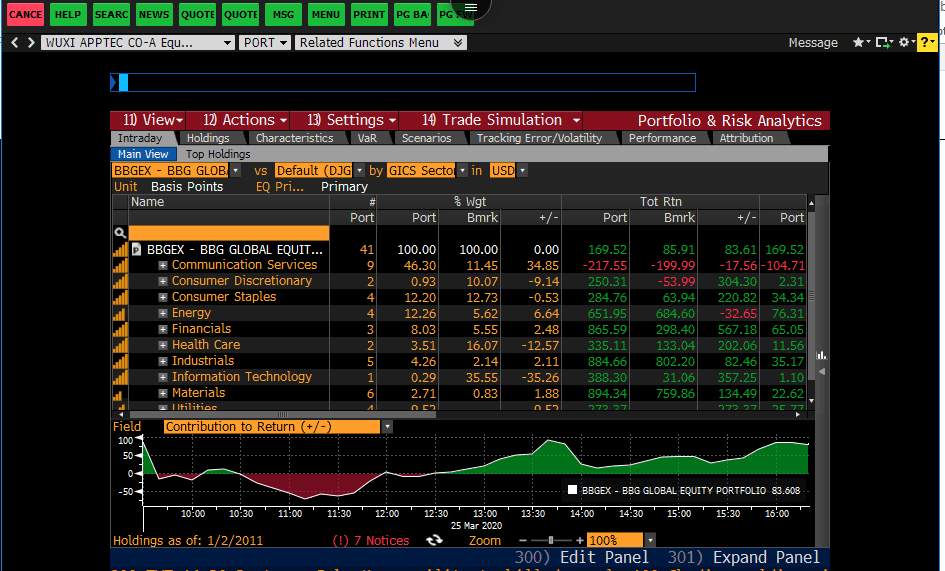Click the yellow help question mark
Screen dimensions: 945x571
click(927, 42)
